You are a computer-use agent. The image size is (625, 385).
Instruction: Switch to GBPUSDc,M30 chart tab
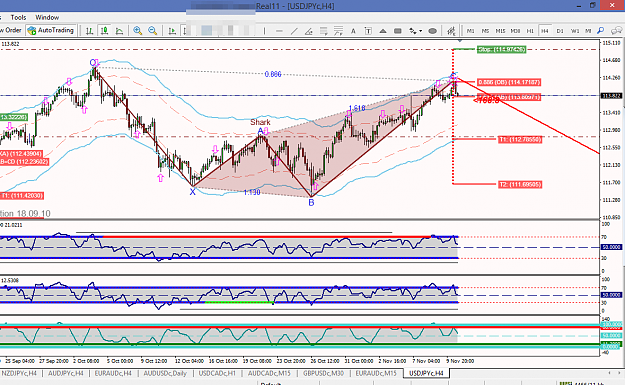click(323, 373)
